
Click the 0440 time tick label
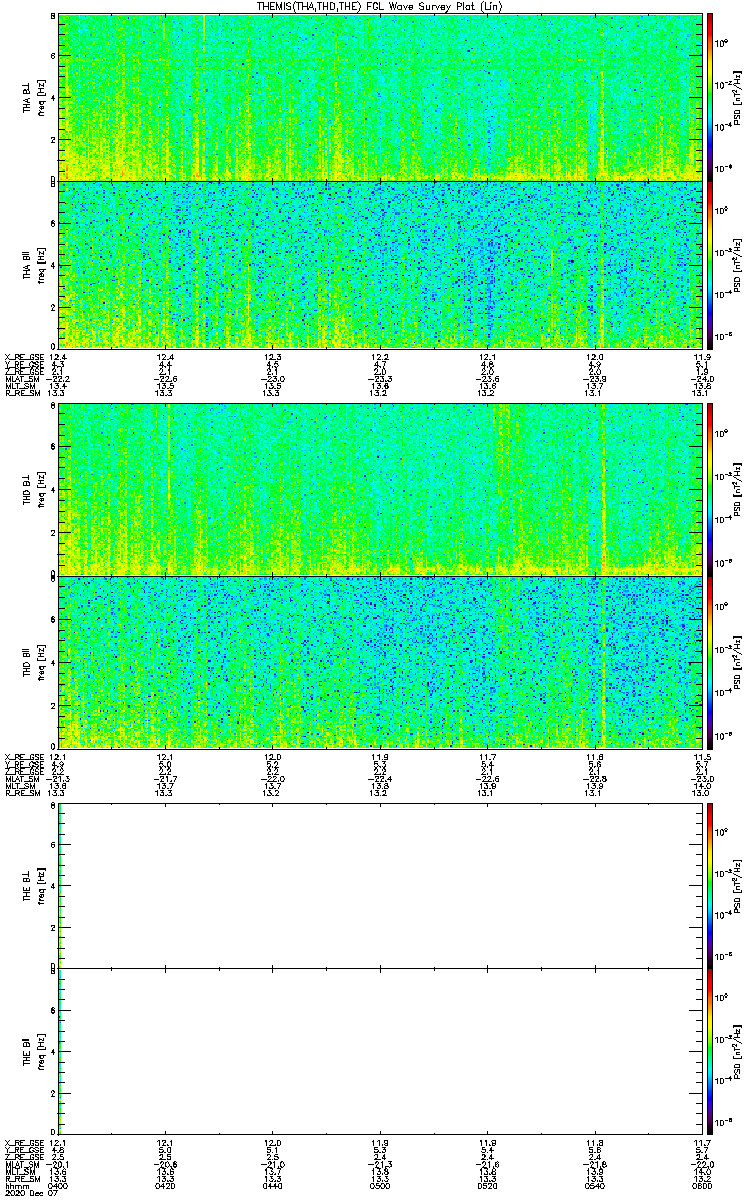click(x=273, y=1185)
